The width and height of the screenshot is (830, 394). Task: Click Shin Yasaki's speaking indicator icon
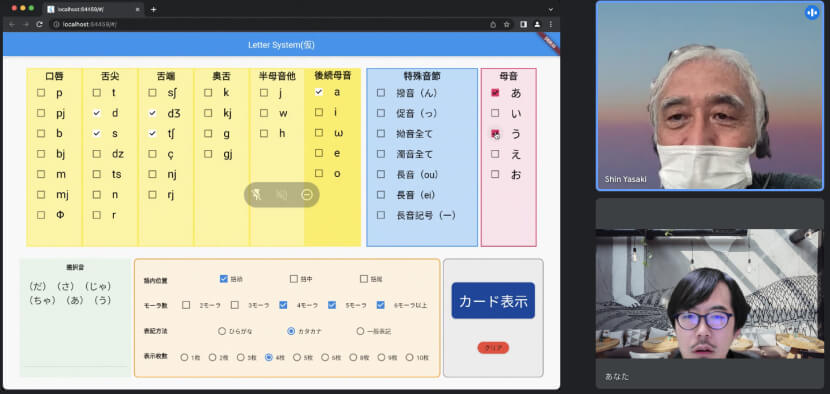coord(811,13)
